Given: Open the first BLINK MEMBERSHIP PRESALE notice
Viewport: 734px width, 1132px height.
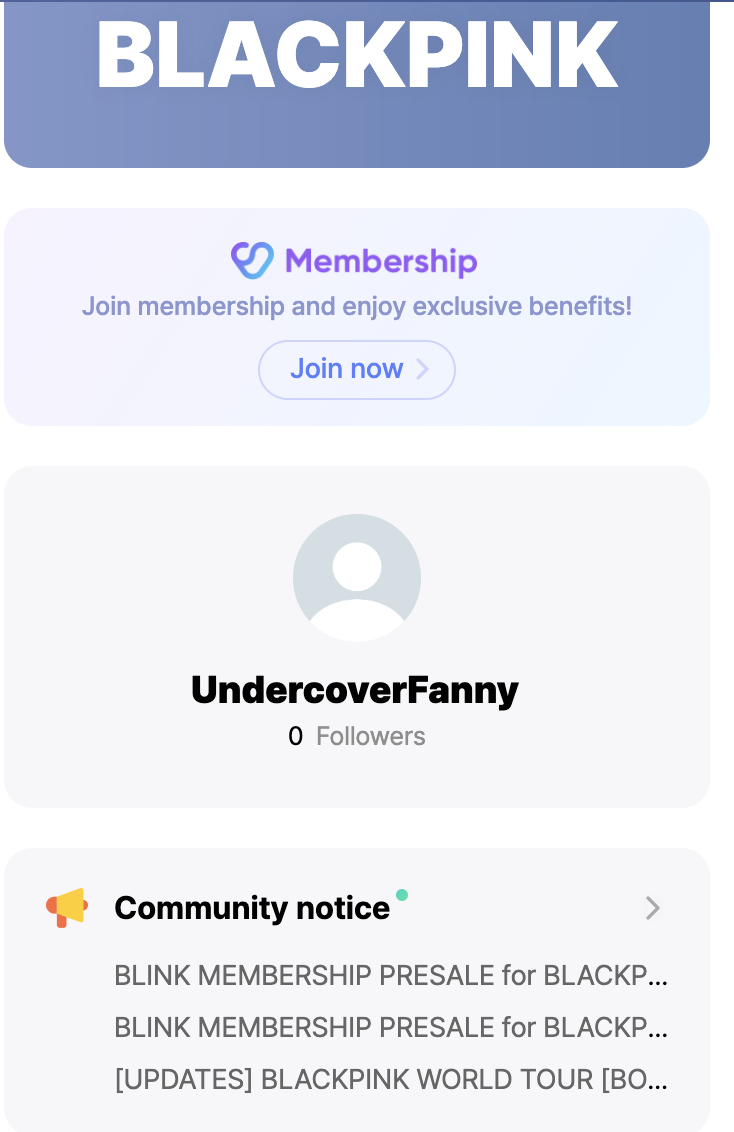Looking at the screenshot, I should tap(391, 975).
